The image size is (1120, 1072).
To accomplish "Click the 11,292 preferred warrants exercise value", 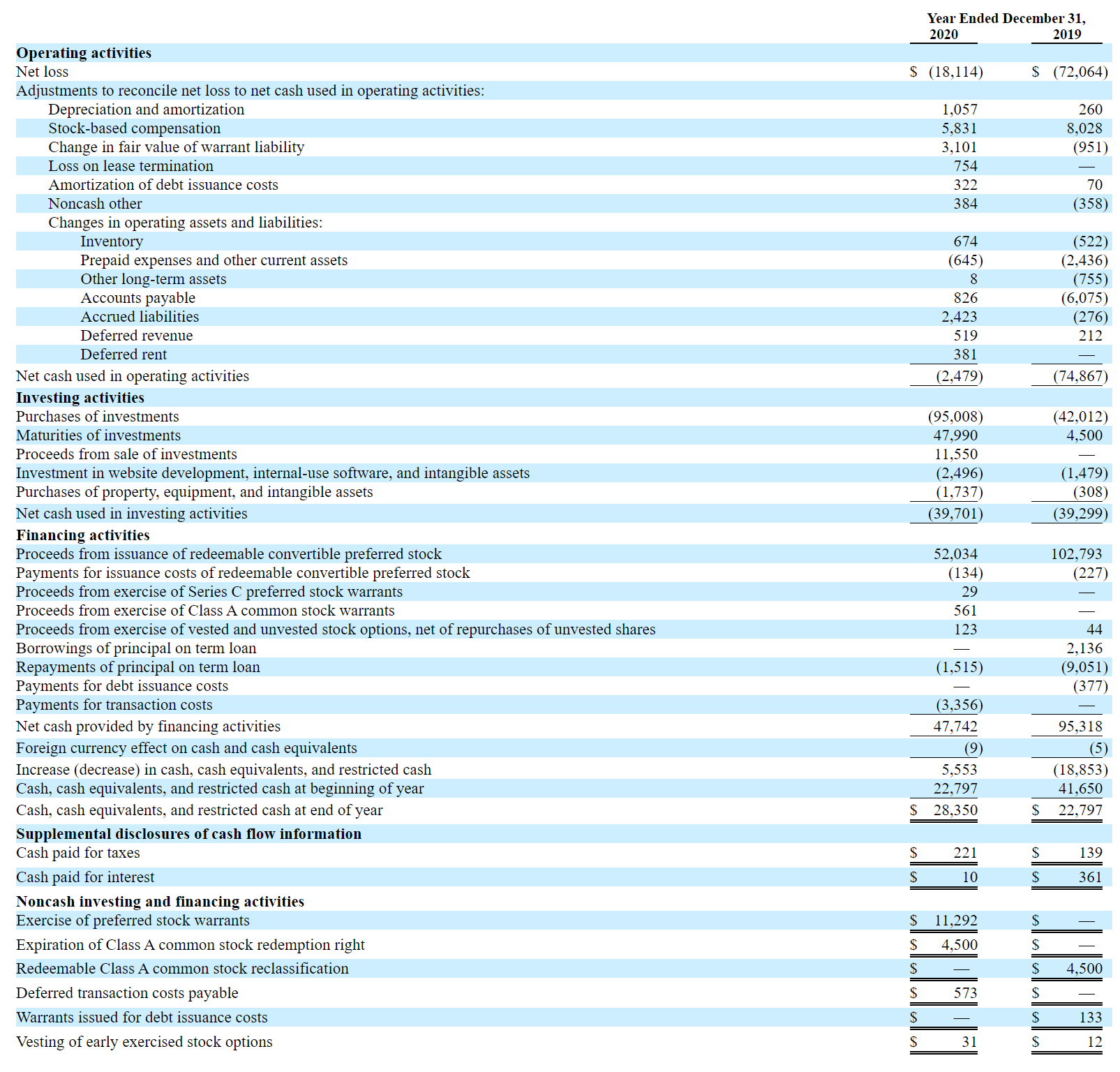I will [x=957, y=921].
